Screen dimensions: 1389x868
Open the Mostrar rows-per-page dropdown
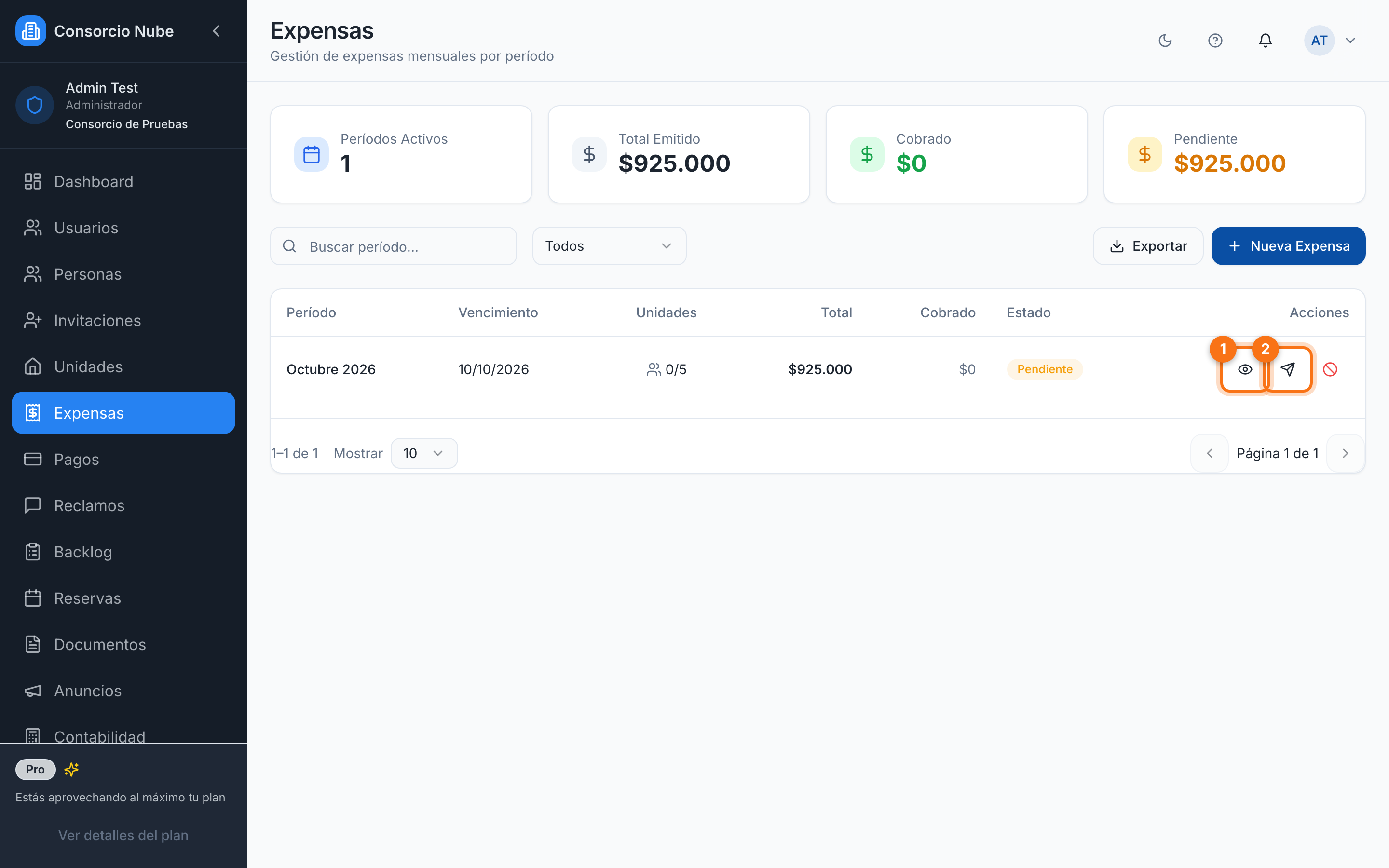pos(424,453)
